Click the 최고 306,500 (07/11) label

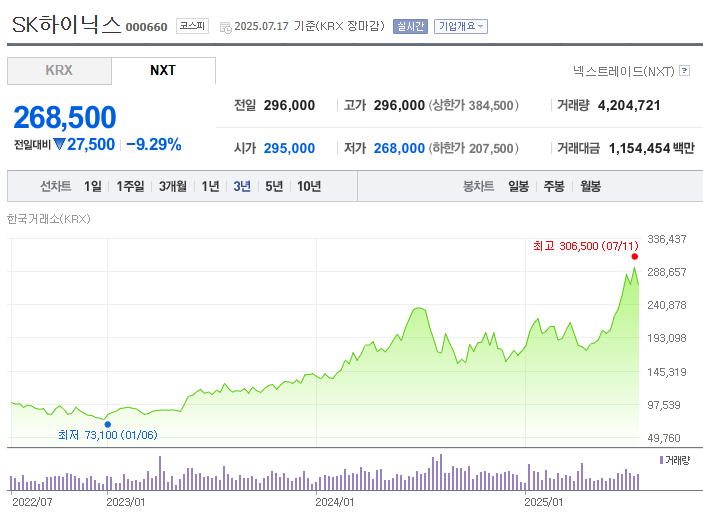pos(586,246)
